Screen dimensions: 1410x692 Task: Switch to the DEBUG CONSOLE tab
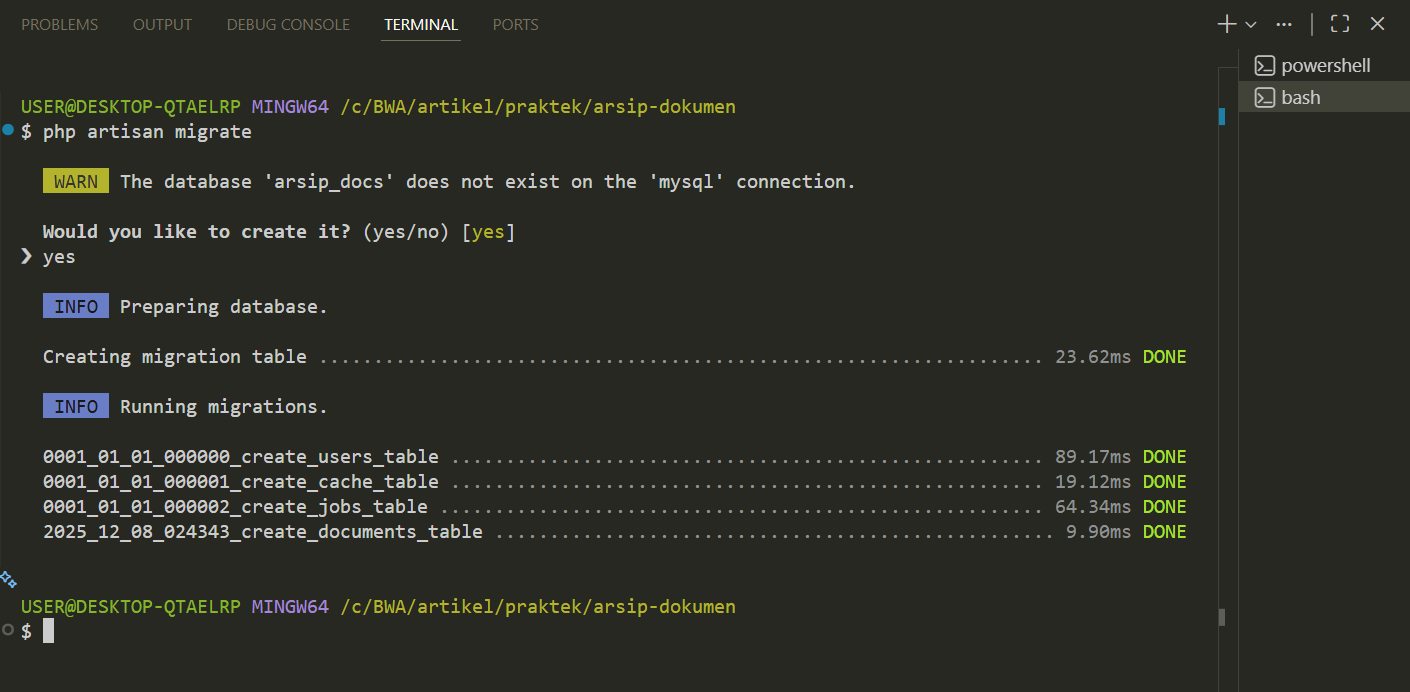[x=288, y=25]
